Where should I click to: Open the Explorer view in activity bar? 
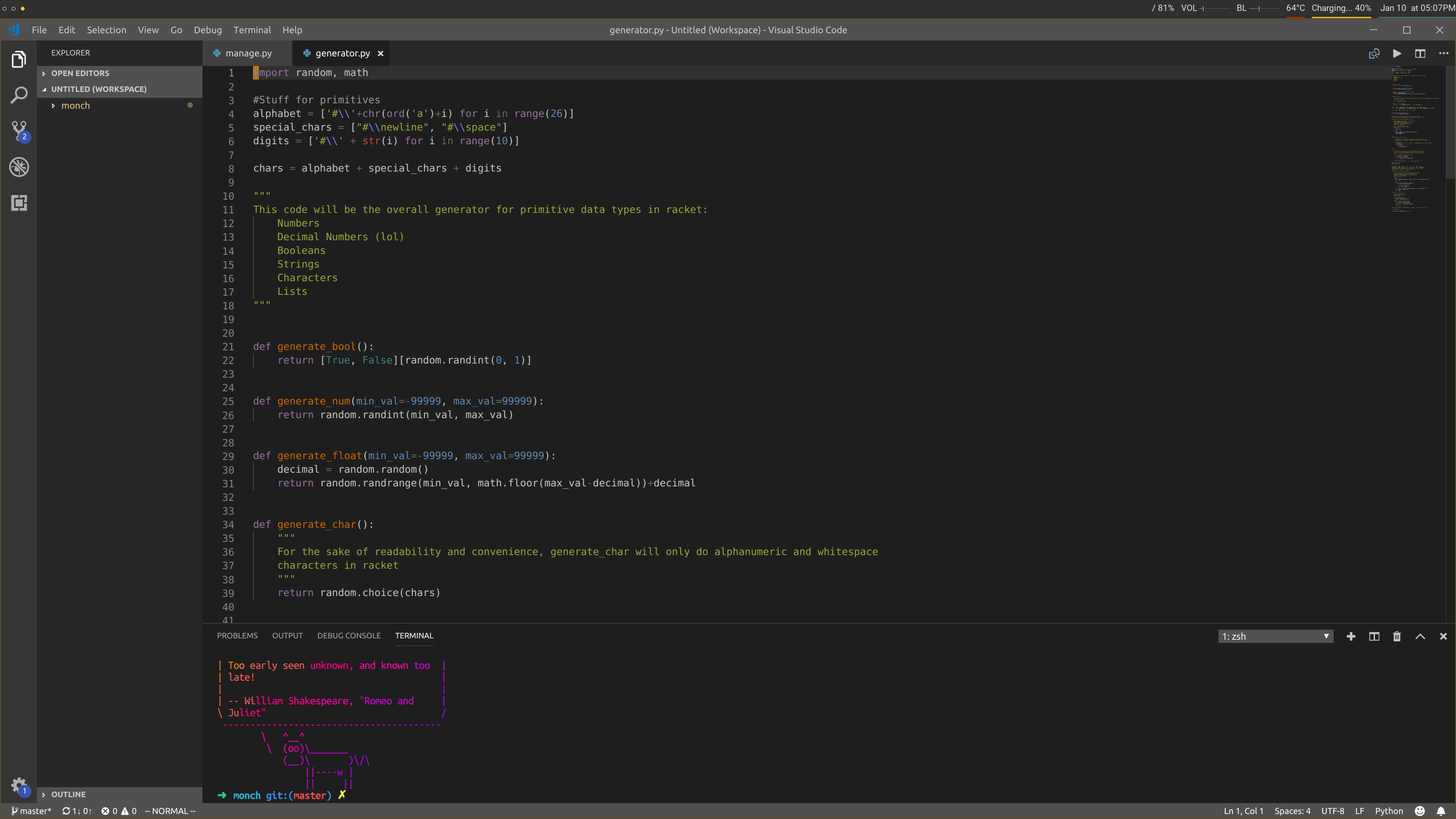19,59
